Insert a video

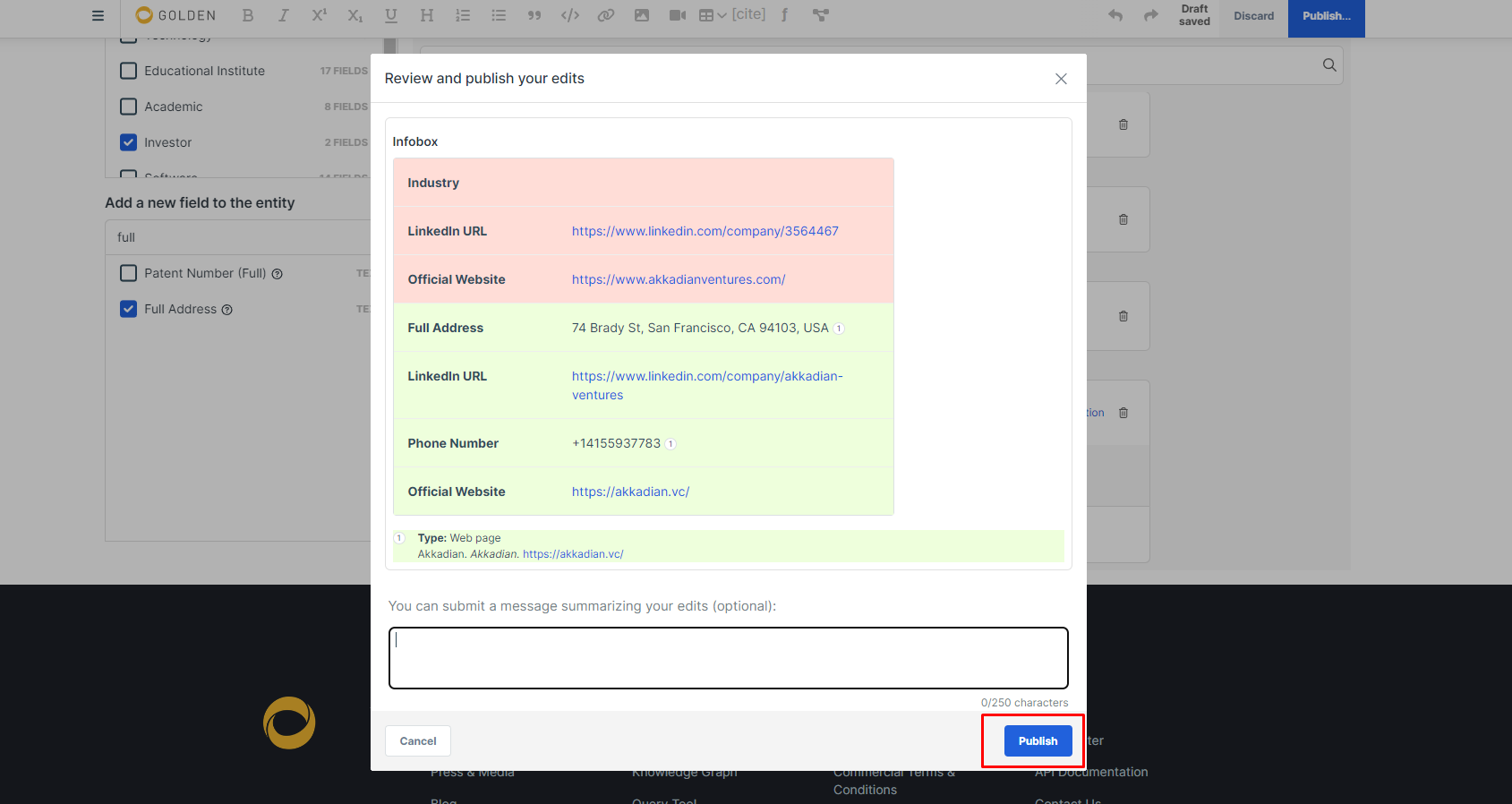tap(678, 15)
